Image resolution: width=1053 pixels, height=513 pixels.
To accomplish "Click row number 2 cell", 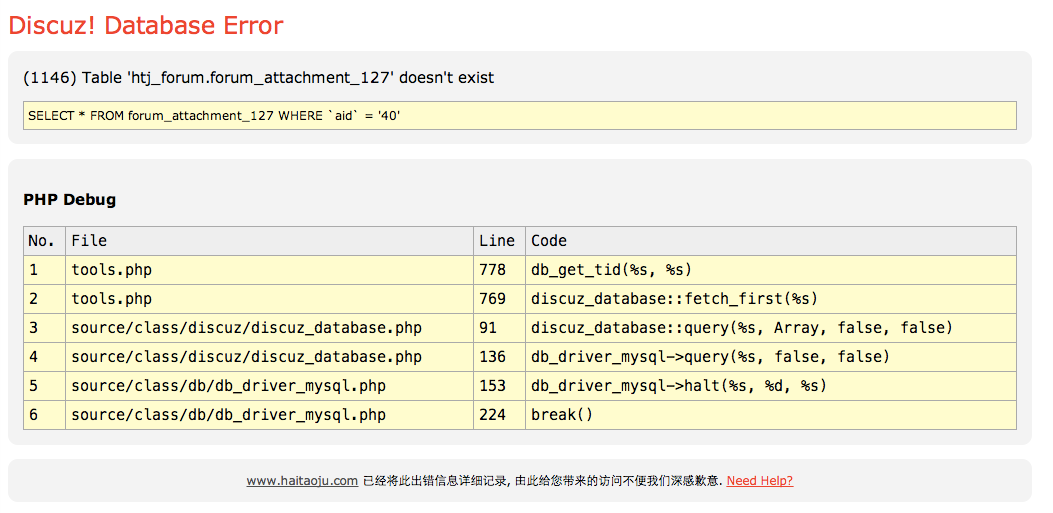I will [x=44, y=299].
